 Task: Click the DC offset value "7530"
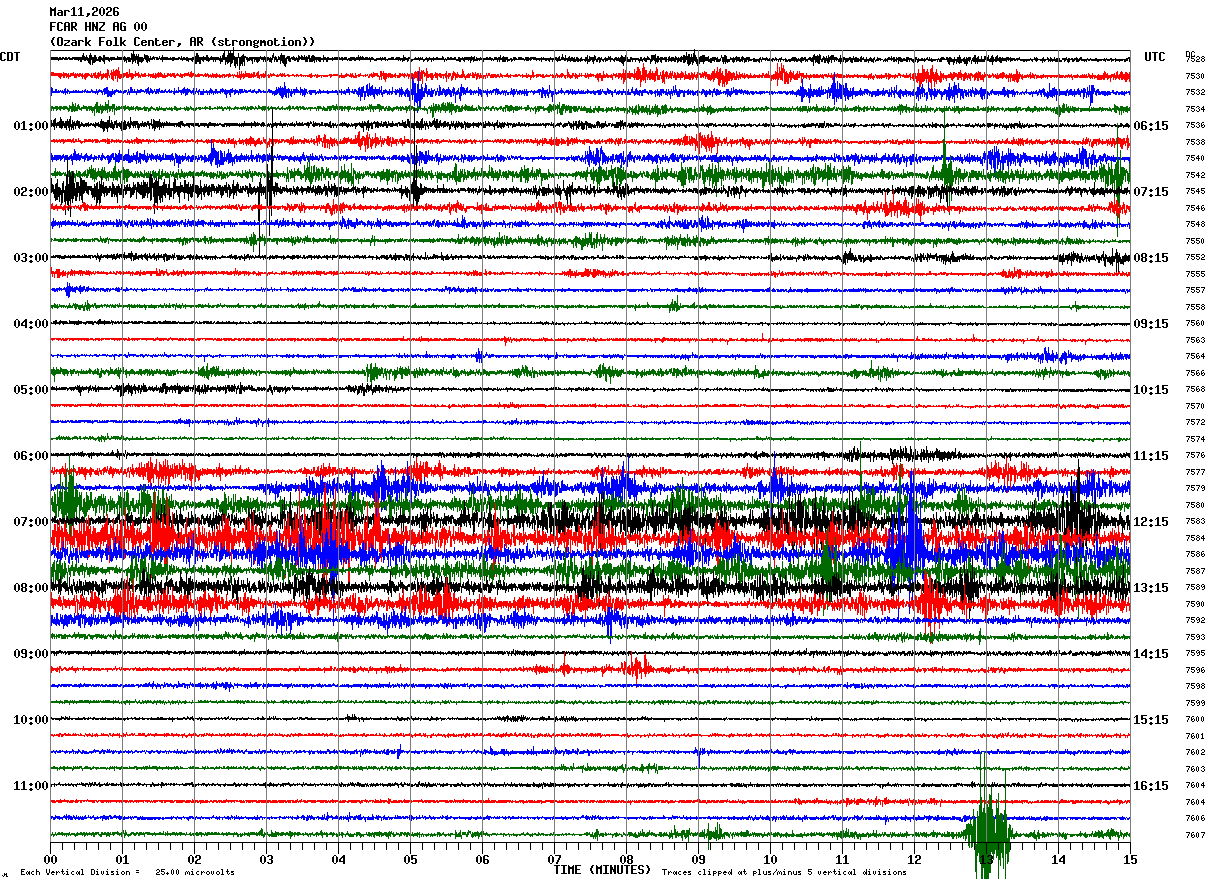1195,76
